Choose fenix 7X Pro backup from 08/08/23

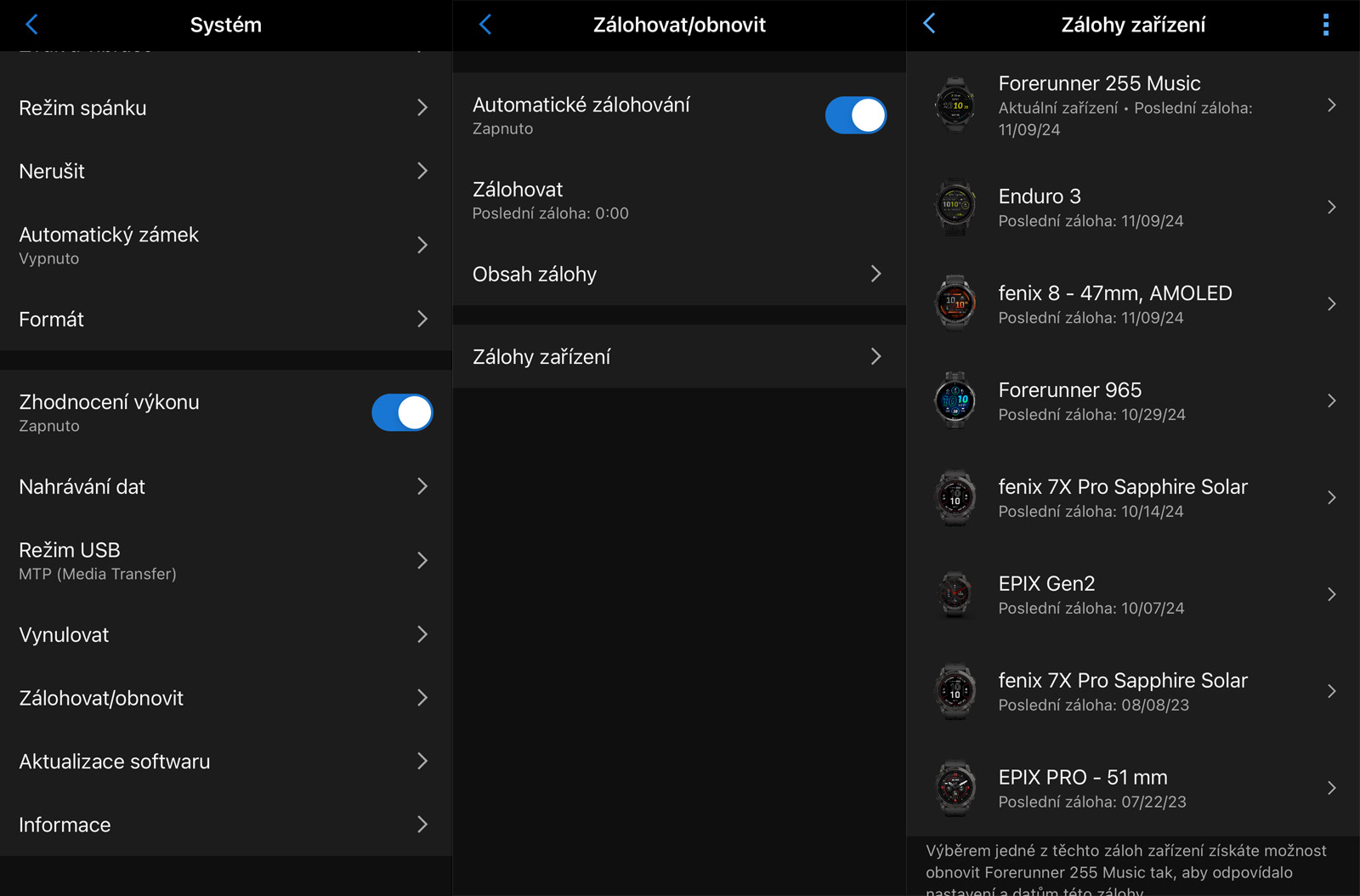[1133, 691]
